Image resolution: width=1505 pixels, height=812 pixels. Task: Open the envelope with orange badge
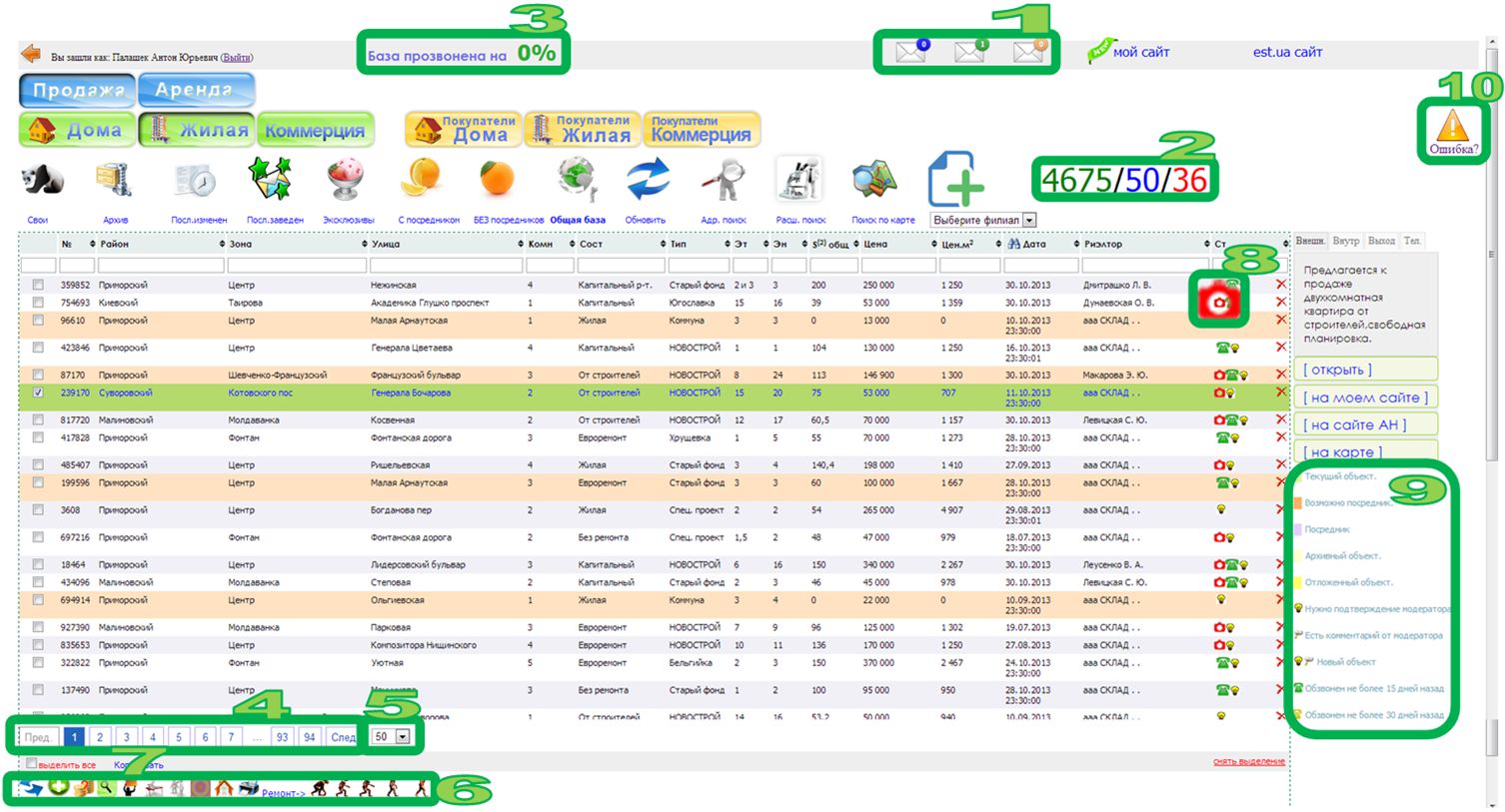coord(1029,51)
